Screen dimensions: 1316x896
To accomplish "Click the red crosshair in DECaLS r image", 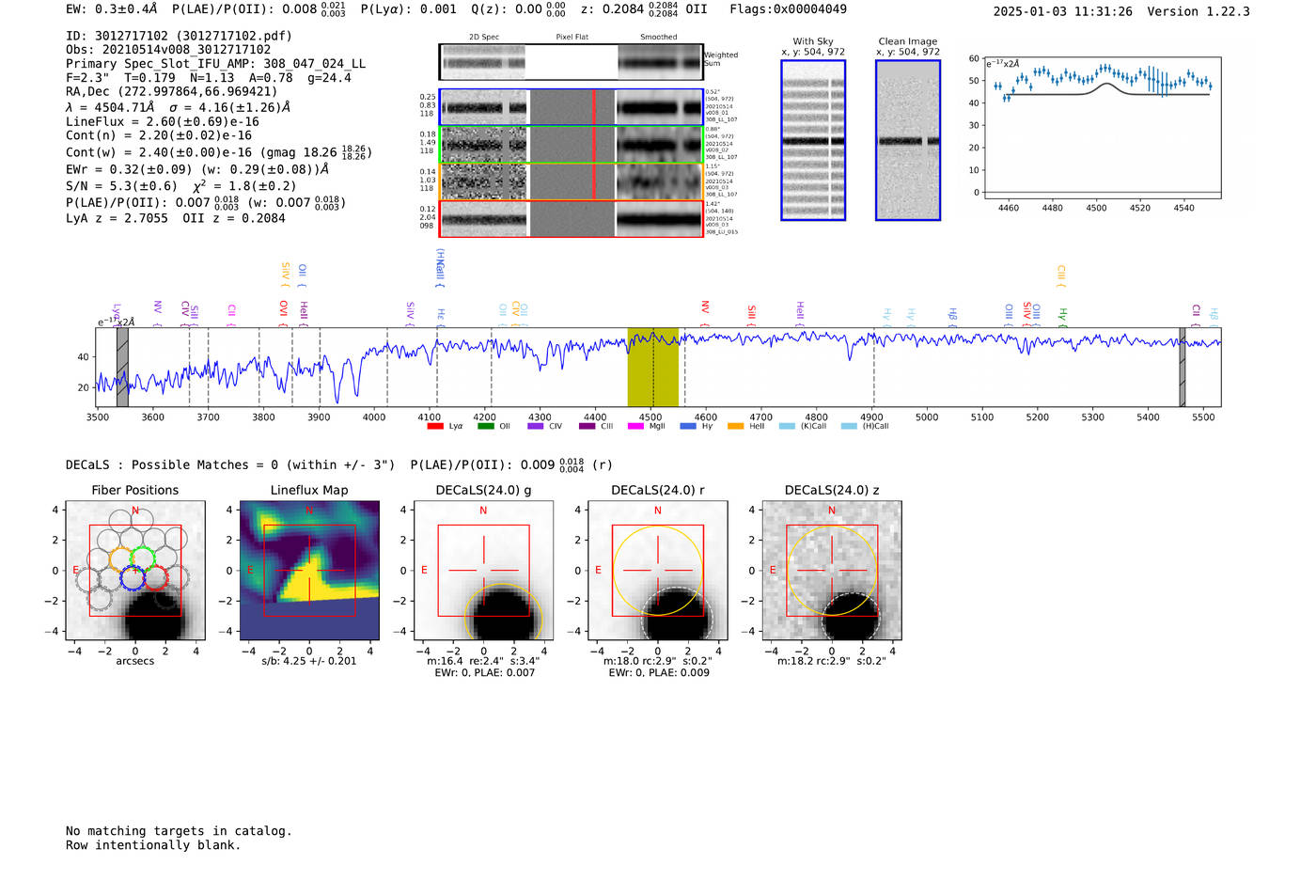I will [x=658, y=570].
